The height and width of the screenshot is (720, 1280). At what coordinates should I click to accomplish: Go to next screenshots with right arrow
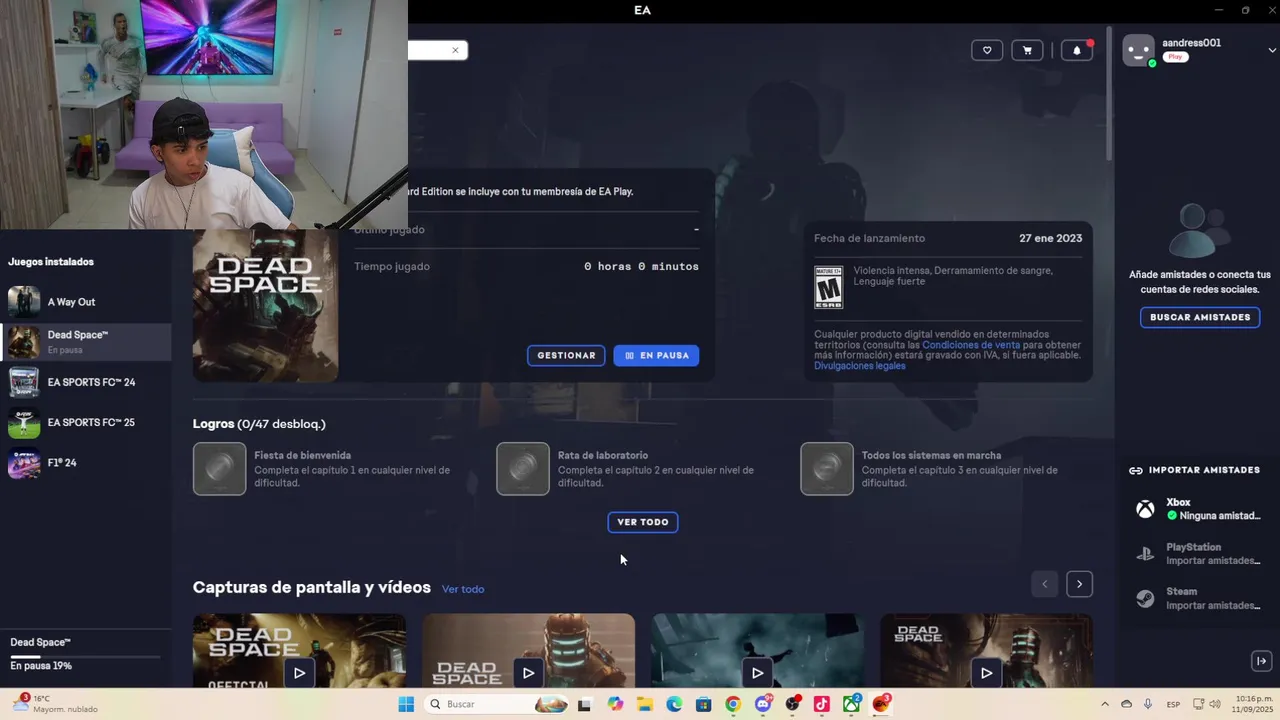(1079, 584)
